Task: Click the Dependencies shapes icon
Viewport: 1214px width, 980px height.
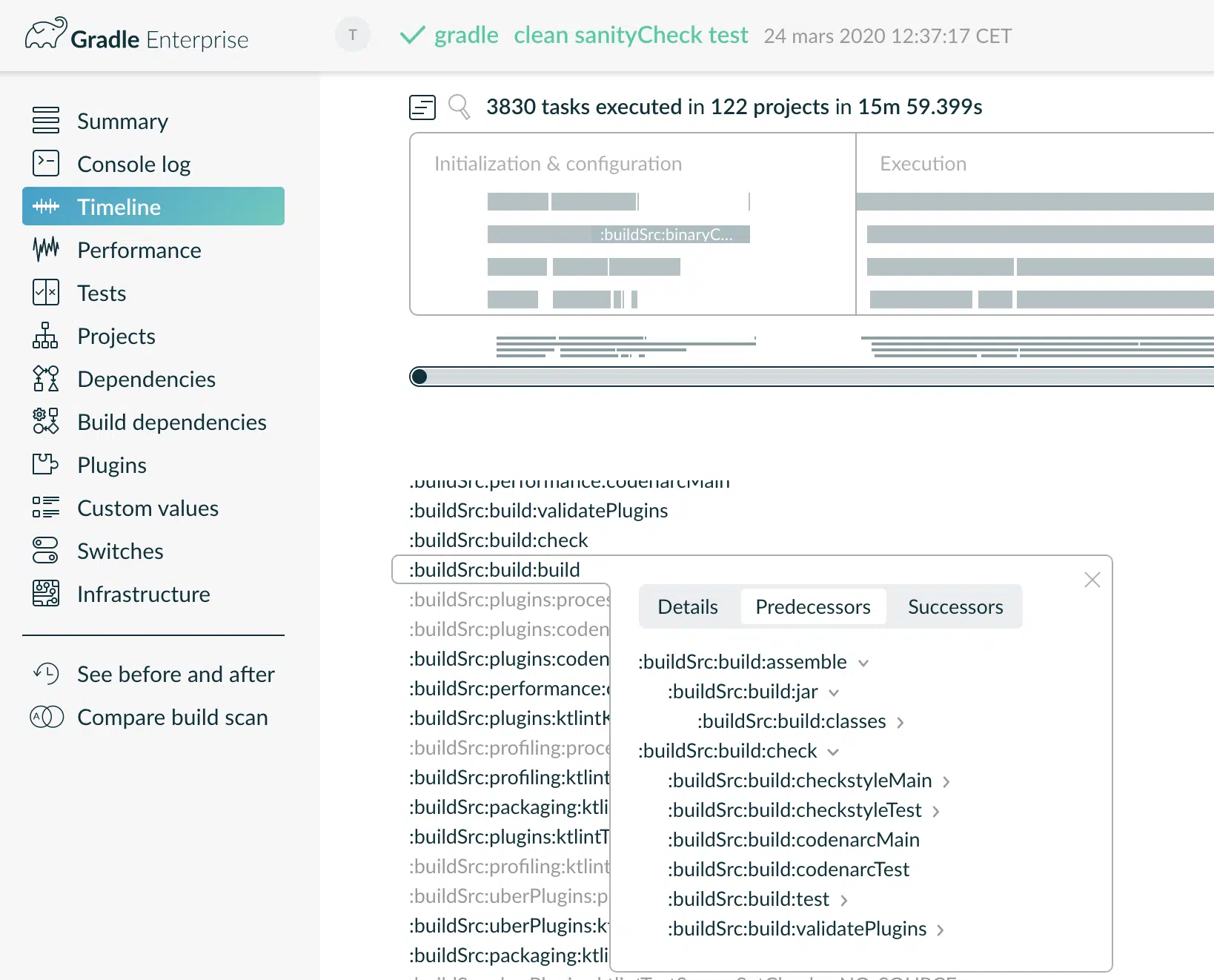Action: pos(46,378)
